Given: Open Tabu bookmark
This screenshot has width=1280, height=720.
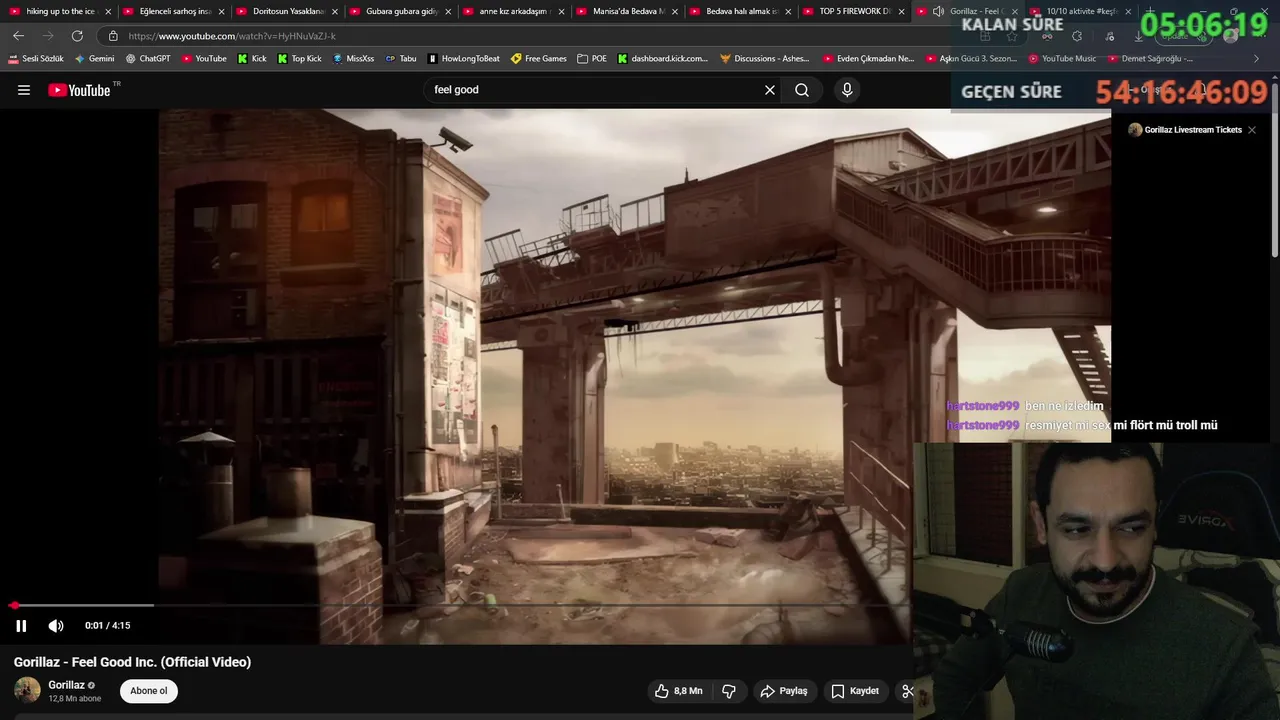Looking at the screenshot, I should pos(400,59).
